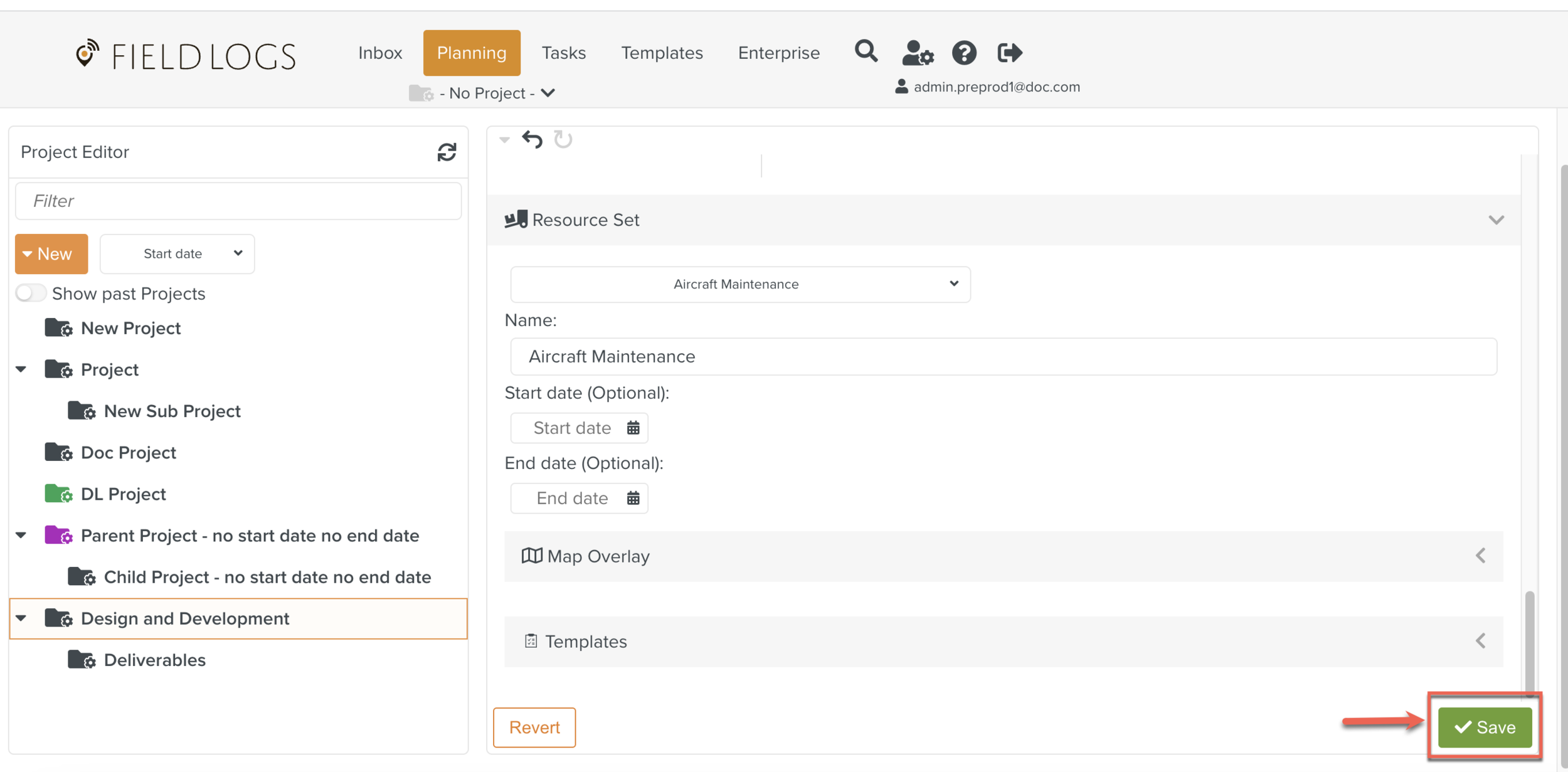
Task: Open the End date calendar icon
Action: click(x=633, y=498)
